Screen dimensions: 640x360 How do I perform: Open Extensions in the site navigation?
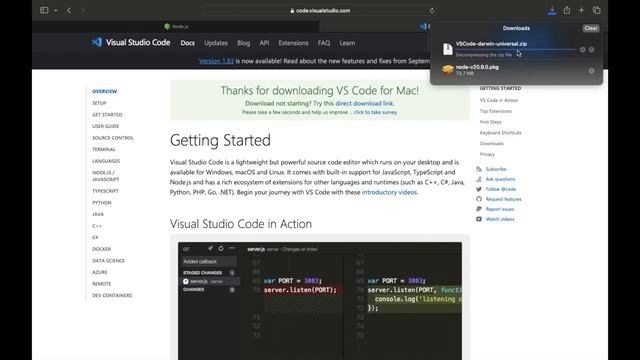click(x=293, y=43)
